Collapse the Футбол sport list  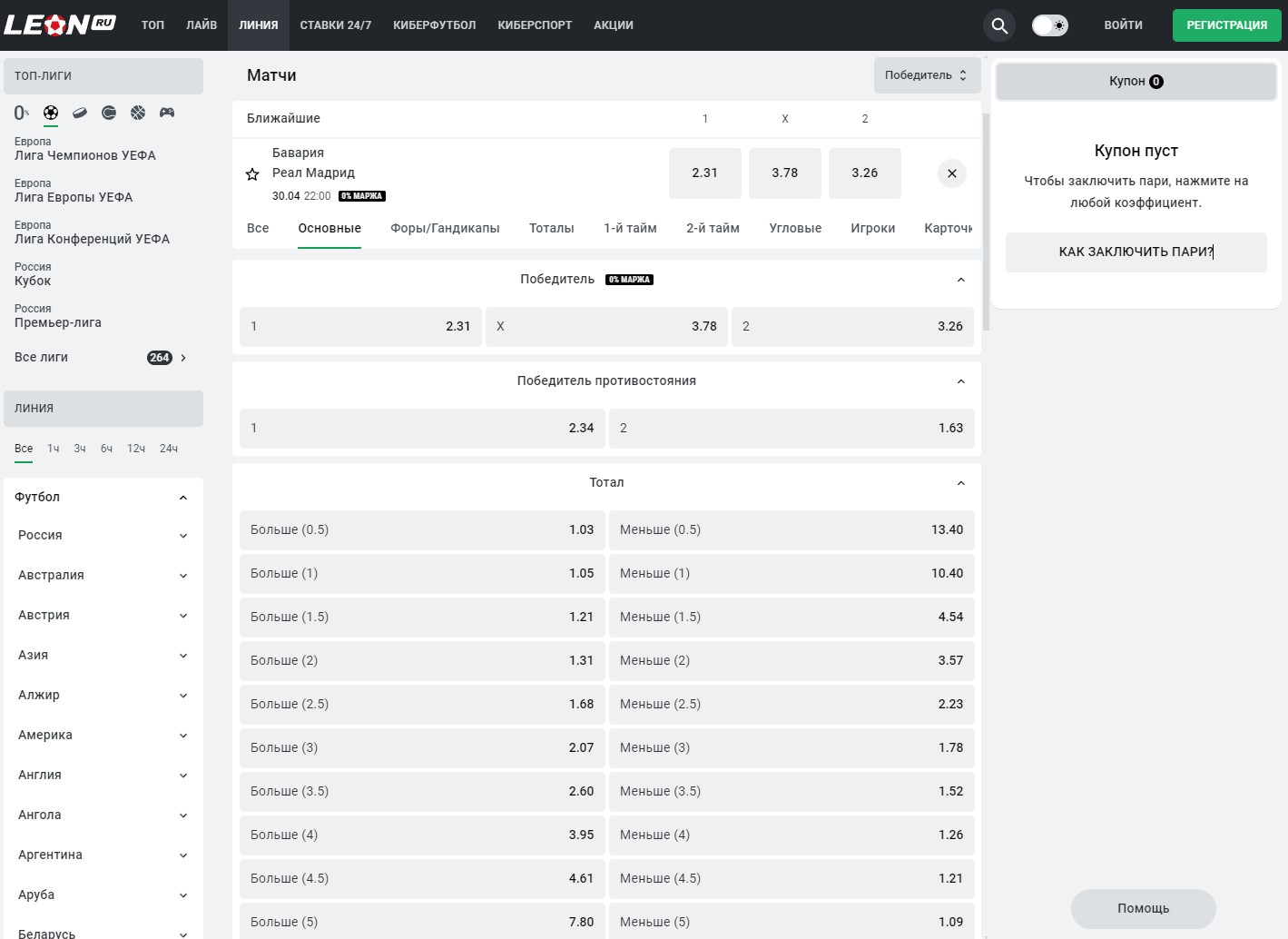coord(183,498)
